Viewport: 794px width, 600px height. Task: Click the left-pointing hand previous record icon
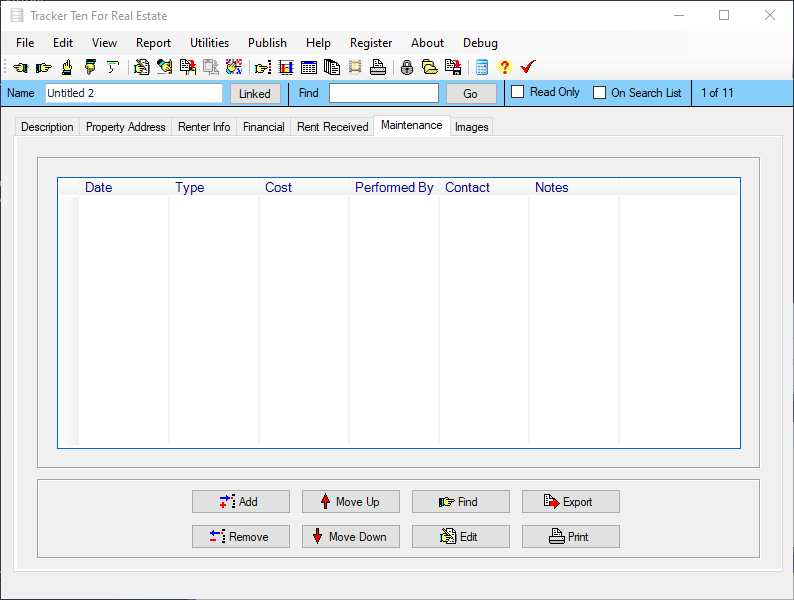pyautogui.click(x=21, y=67)
